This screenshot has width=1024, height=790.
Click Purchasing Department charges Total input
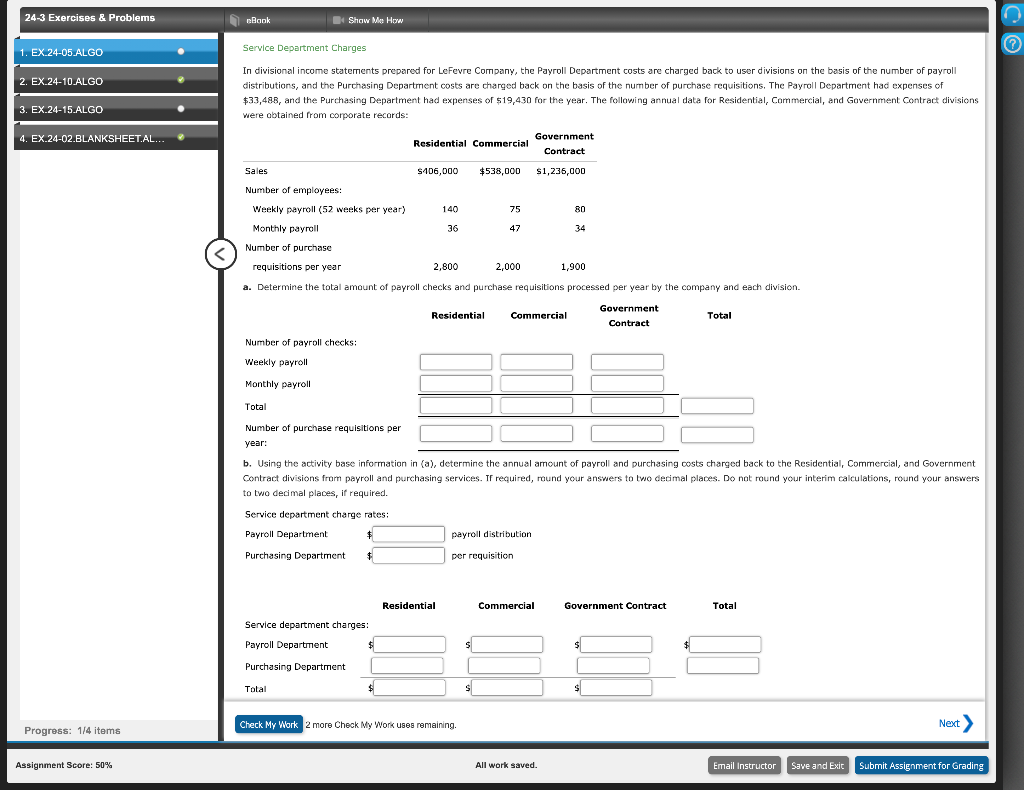(723, 665)
